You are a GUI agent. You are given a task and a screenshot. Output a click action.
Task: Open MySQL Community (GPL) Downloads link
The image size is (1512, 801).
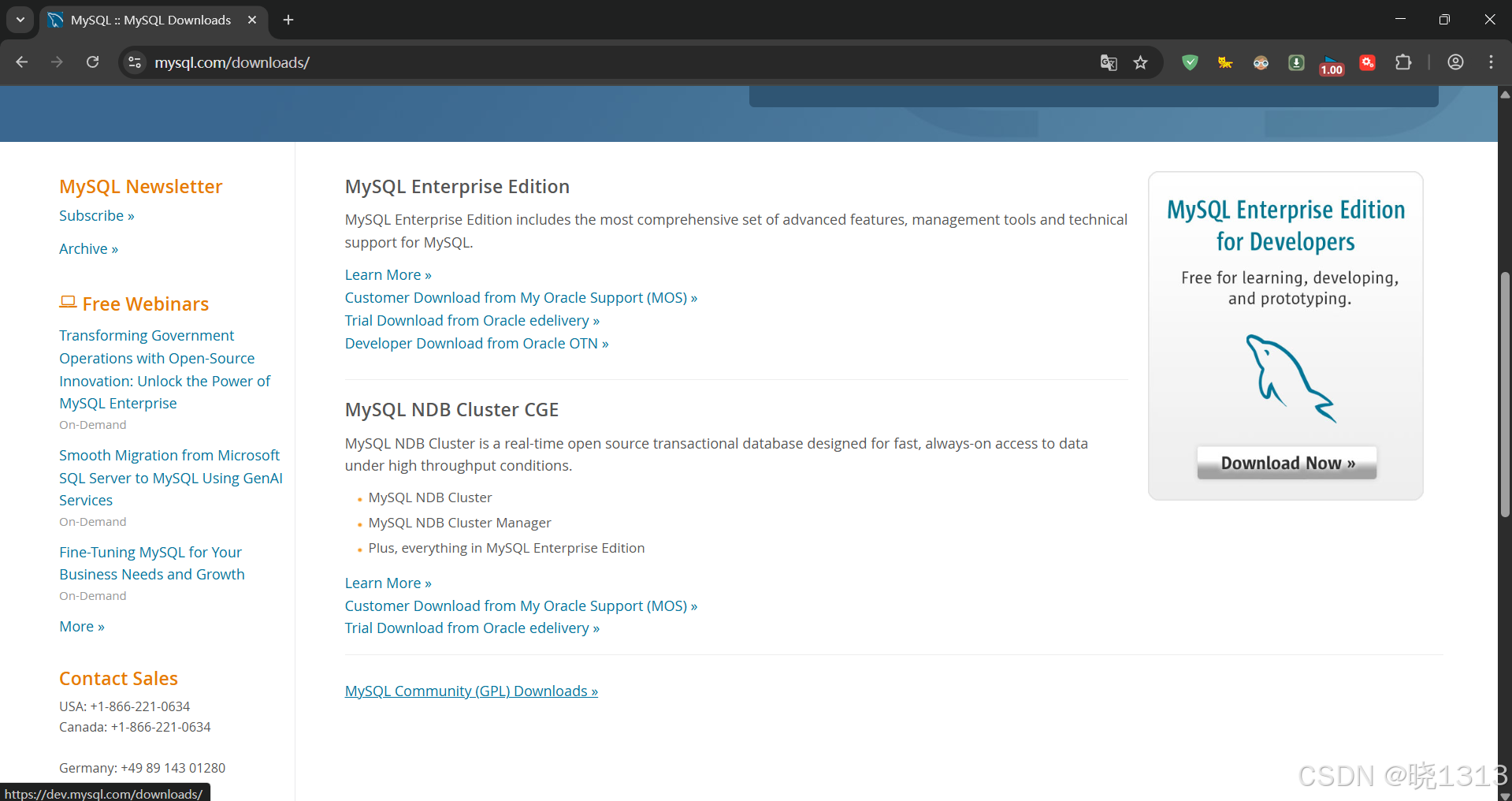tap(471, 691)
